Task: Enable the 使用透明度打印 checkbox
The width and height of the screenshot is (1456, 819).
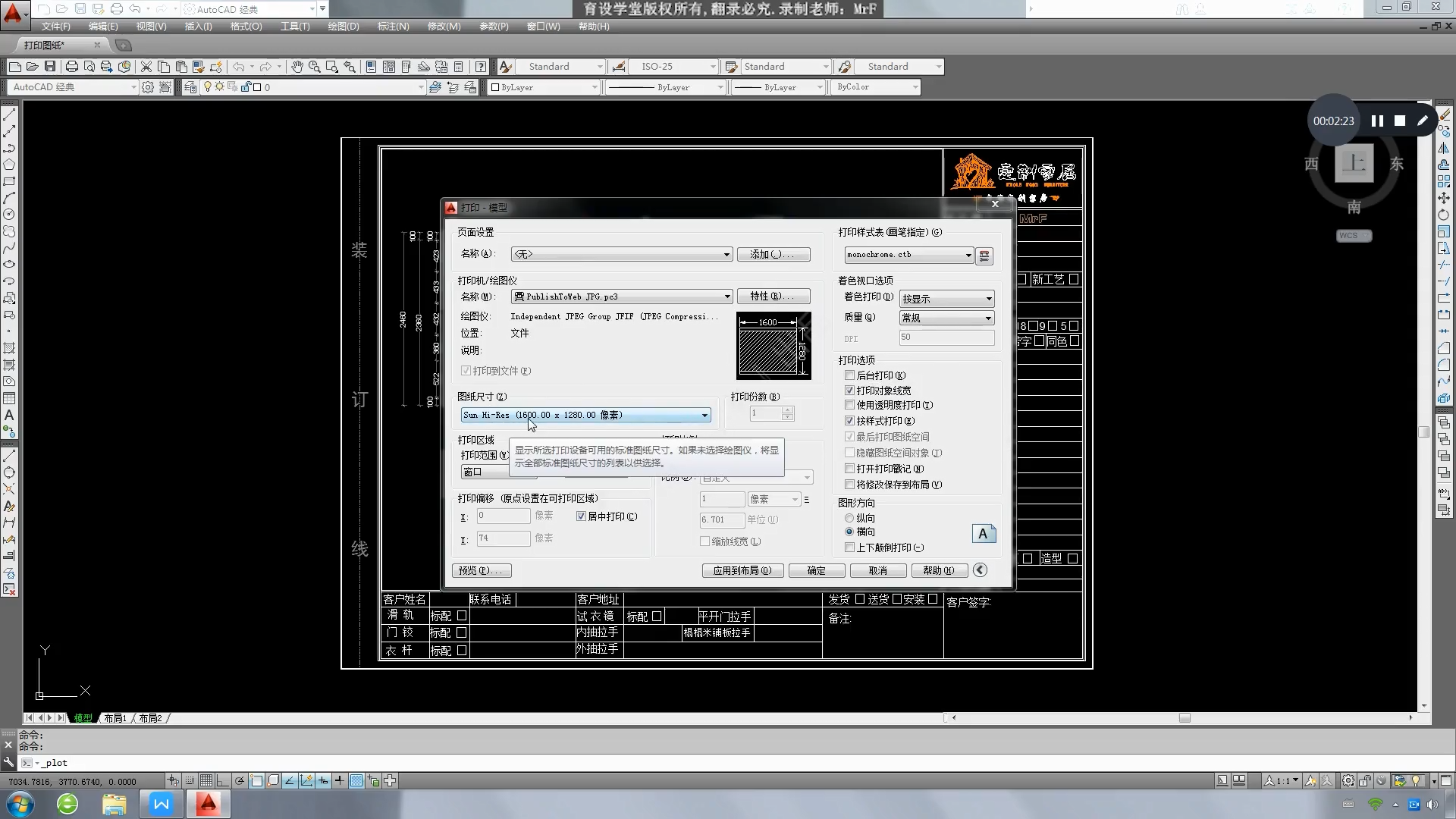Action: (x=849, y=405)
